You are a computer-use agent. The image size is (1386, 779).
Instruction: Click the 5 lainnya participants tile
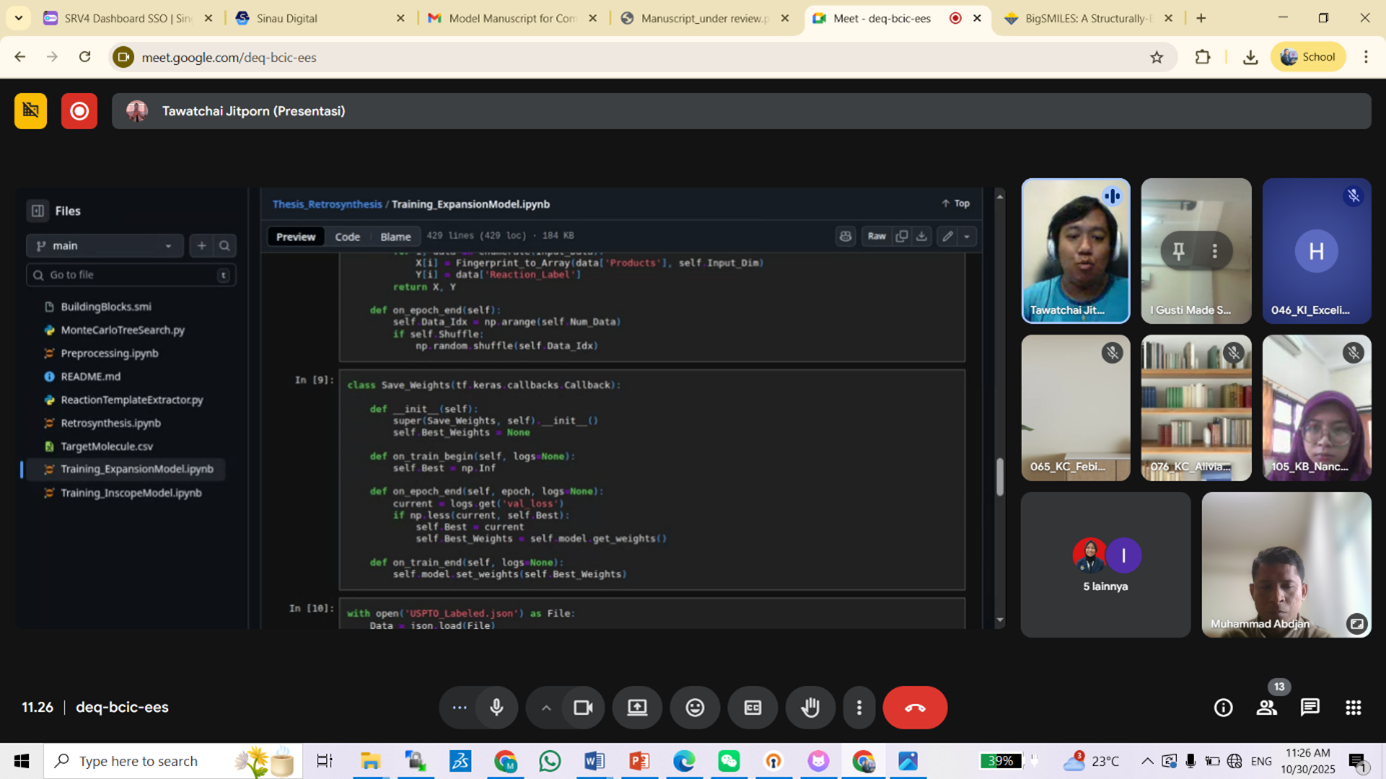click(x=1105, y=564)
